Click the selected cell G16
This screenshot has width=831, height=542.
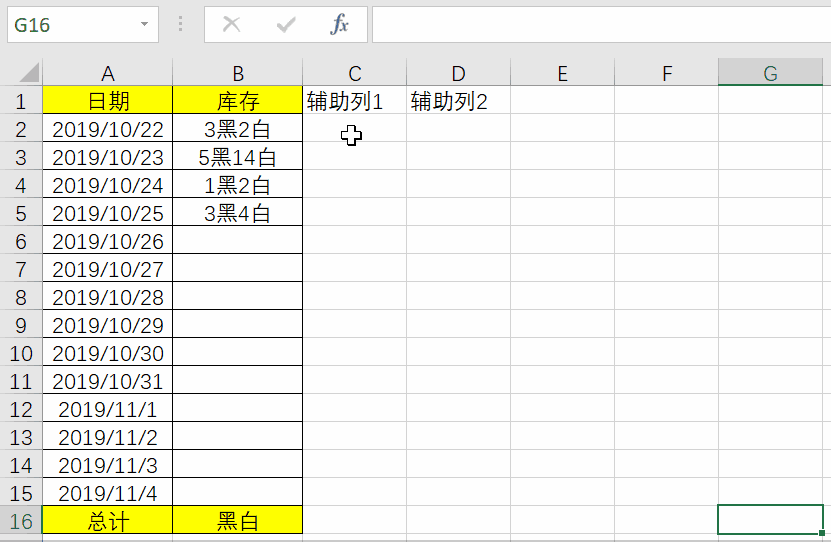tap(770, 520)
